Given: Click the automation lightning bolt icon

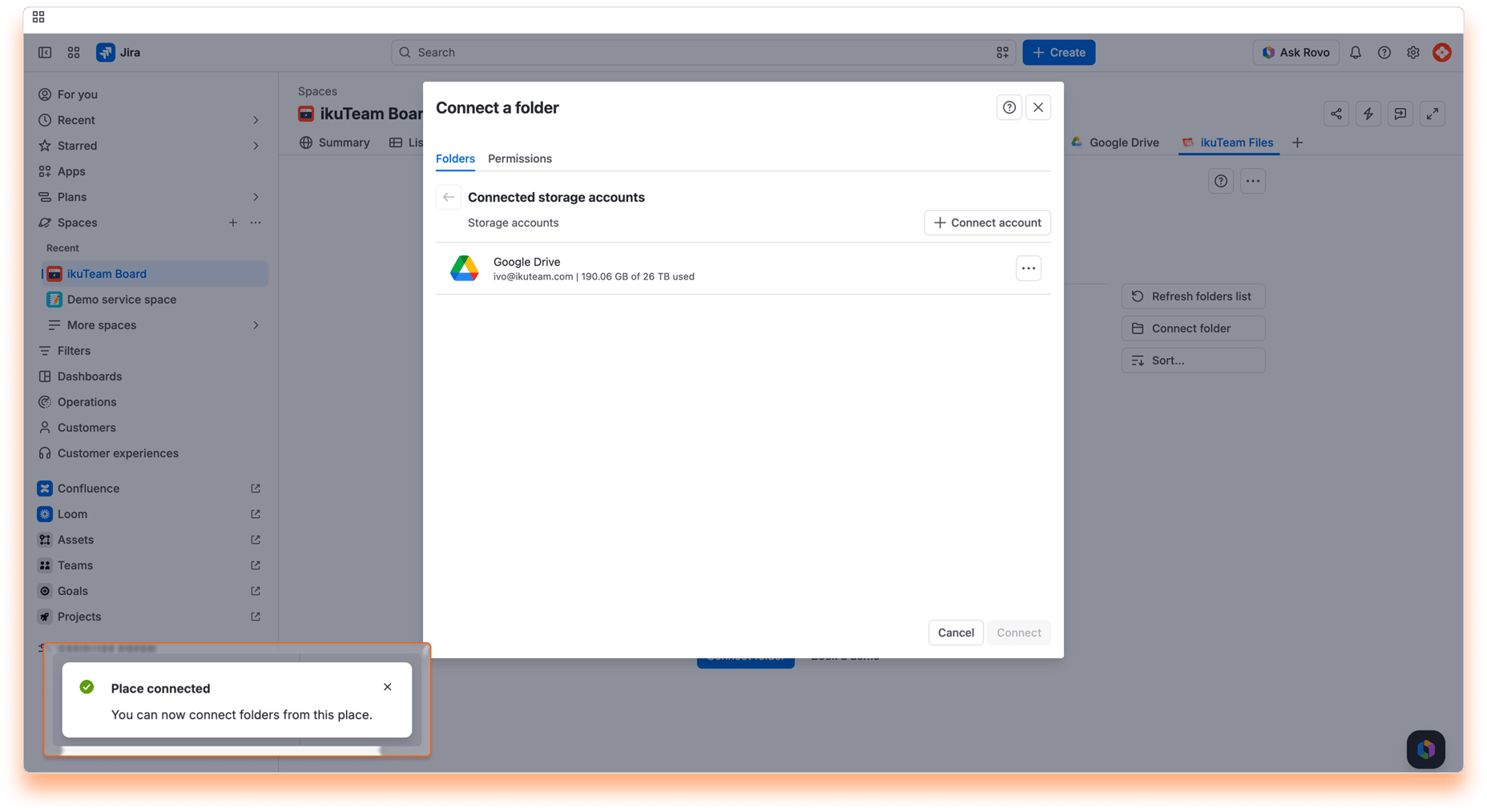Looking at the screenshot, I should pyautogui.click(x=1368, y=114).
